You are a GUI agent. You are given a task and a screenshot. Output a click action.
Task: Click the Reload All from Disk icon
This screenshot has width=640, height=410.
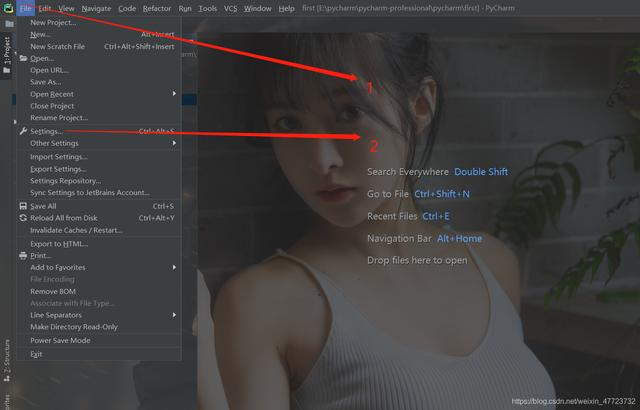[23, 218]
